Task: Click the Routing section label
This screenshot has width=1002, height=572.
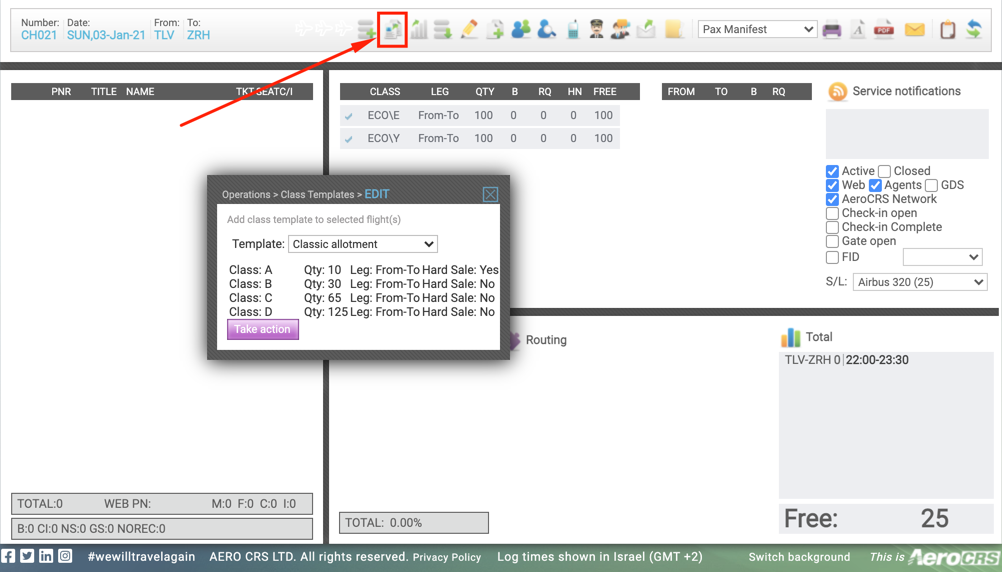Action: tap(546, 340)
